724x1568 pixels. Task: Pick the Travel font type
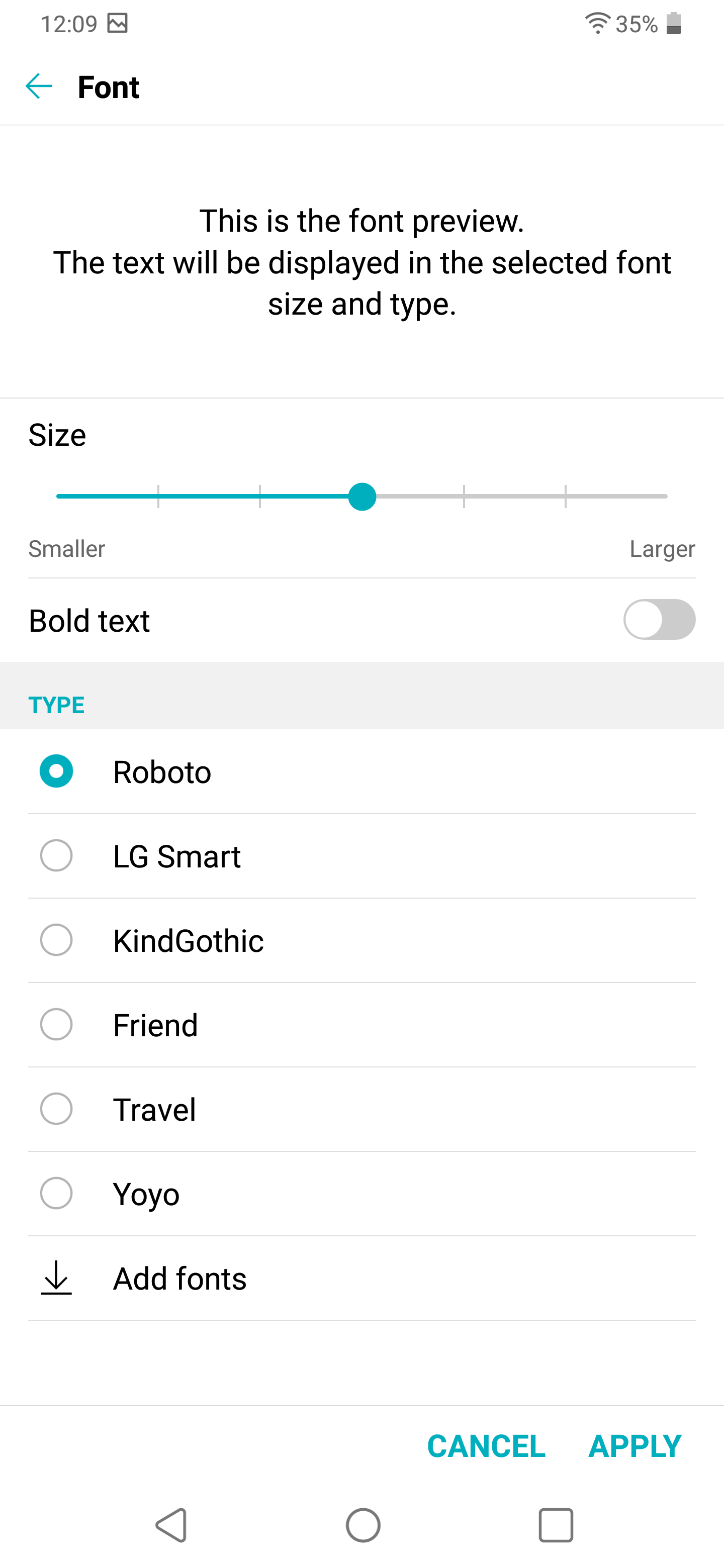tap(361, 1109)
